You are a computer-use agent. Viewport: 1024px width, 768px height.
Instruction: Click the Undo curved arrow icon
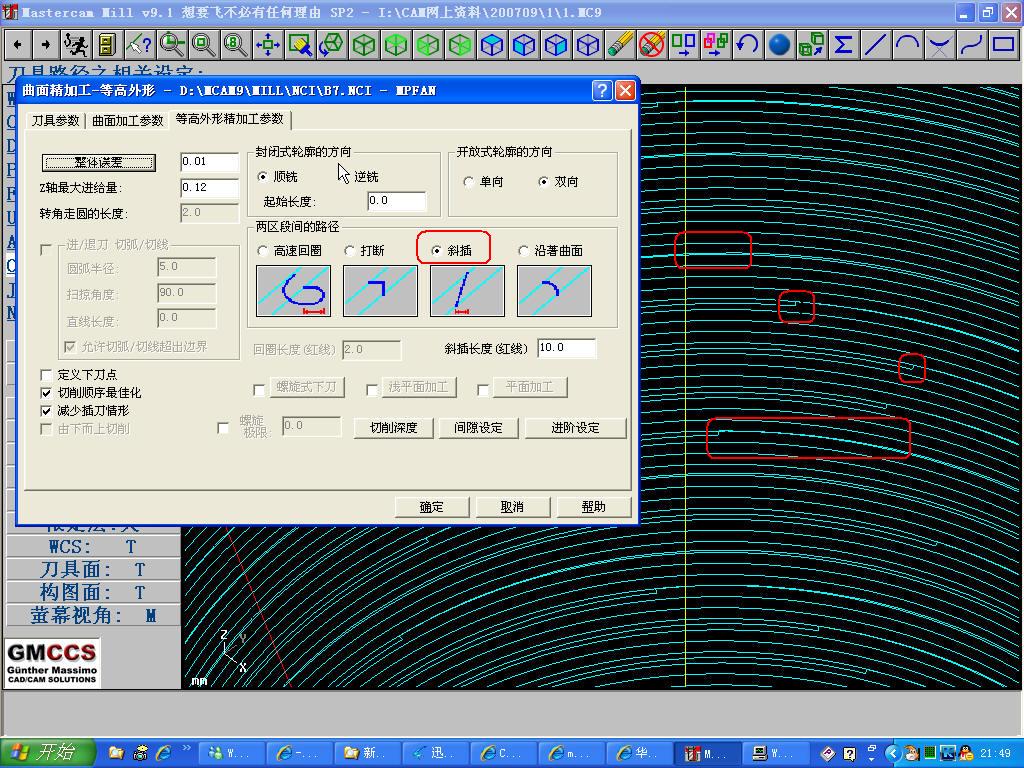pyautogui.click(x=748, y=44)
